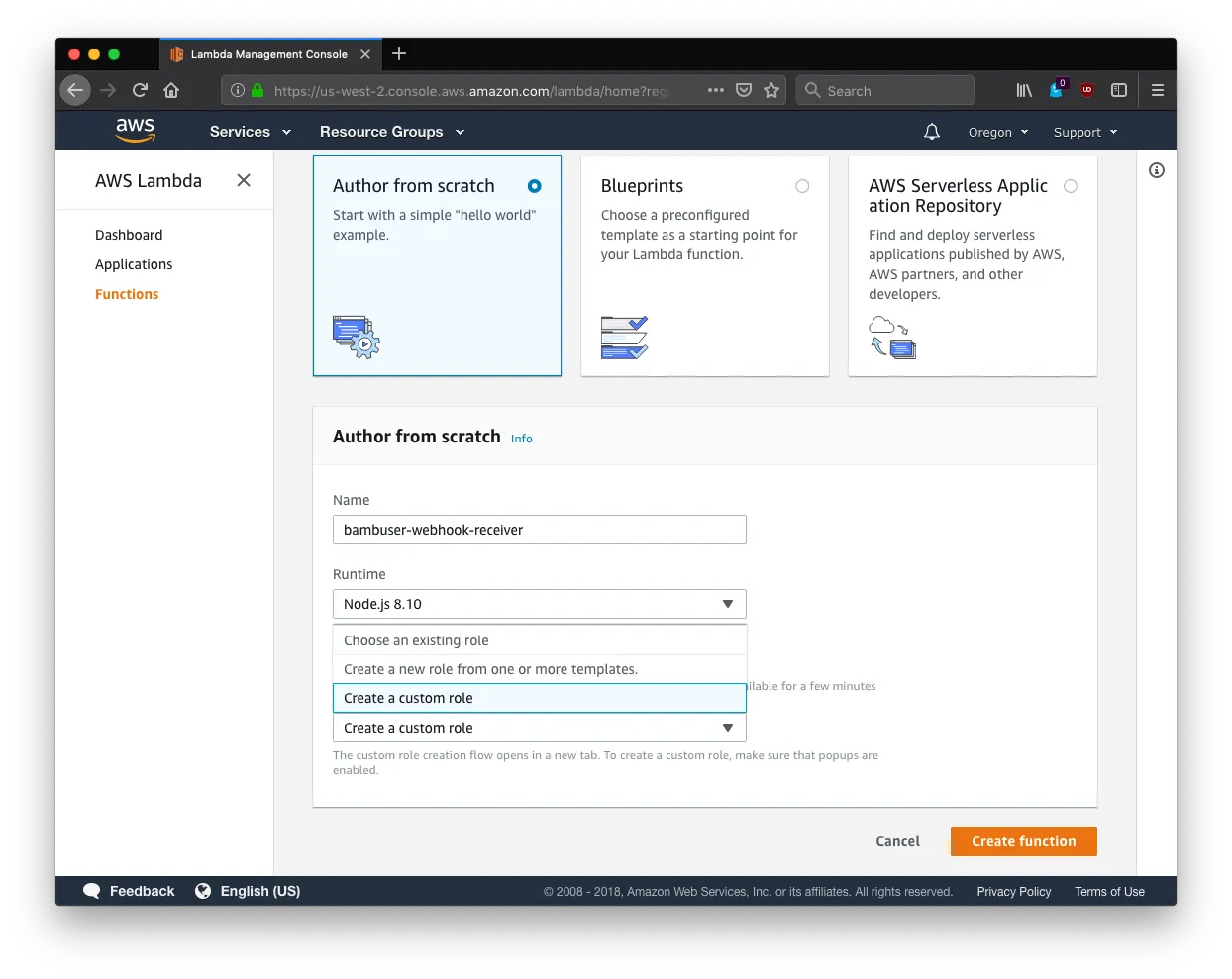Click the green secure padlock icon
The width and height of the screenshot is (1232, 979).
[x=257, y=90]
